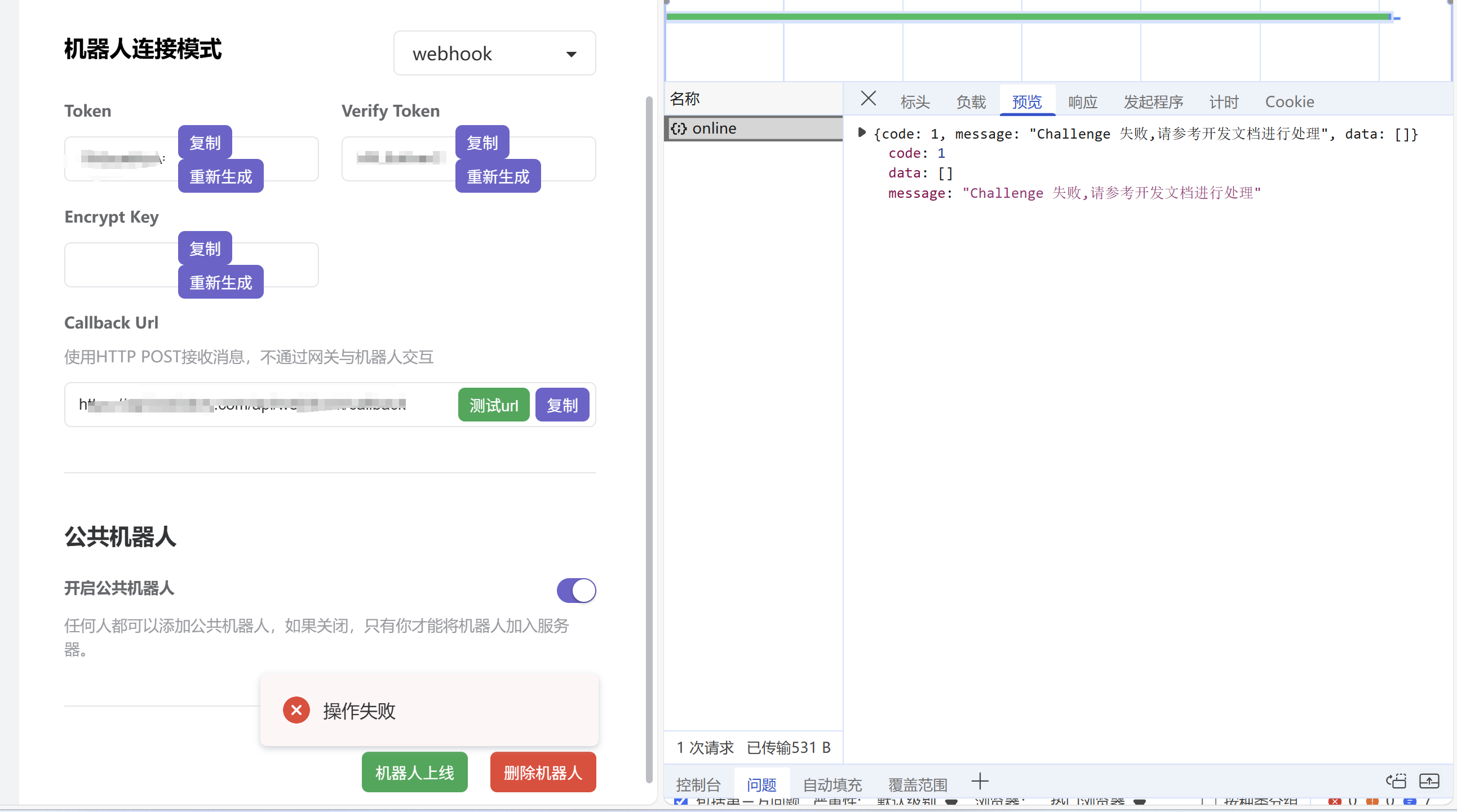Expand the JSON response object triangle
1457x812 pixels.
(x=861, y=133)
